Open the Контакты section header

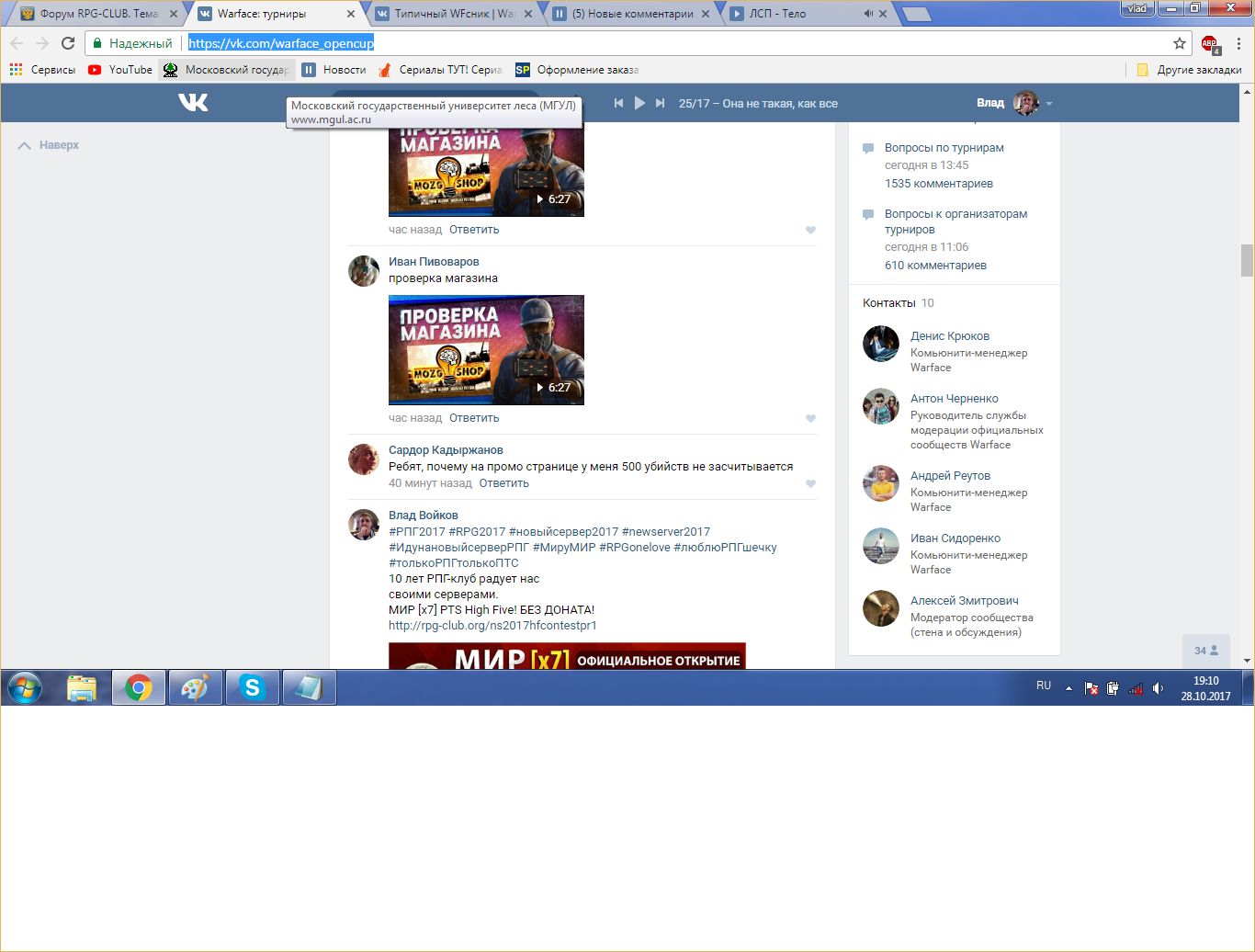click(x=889, y=303)
